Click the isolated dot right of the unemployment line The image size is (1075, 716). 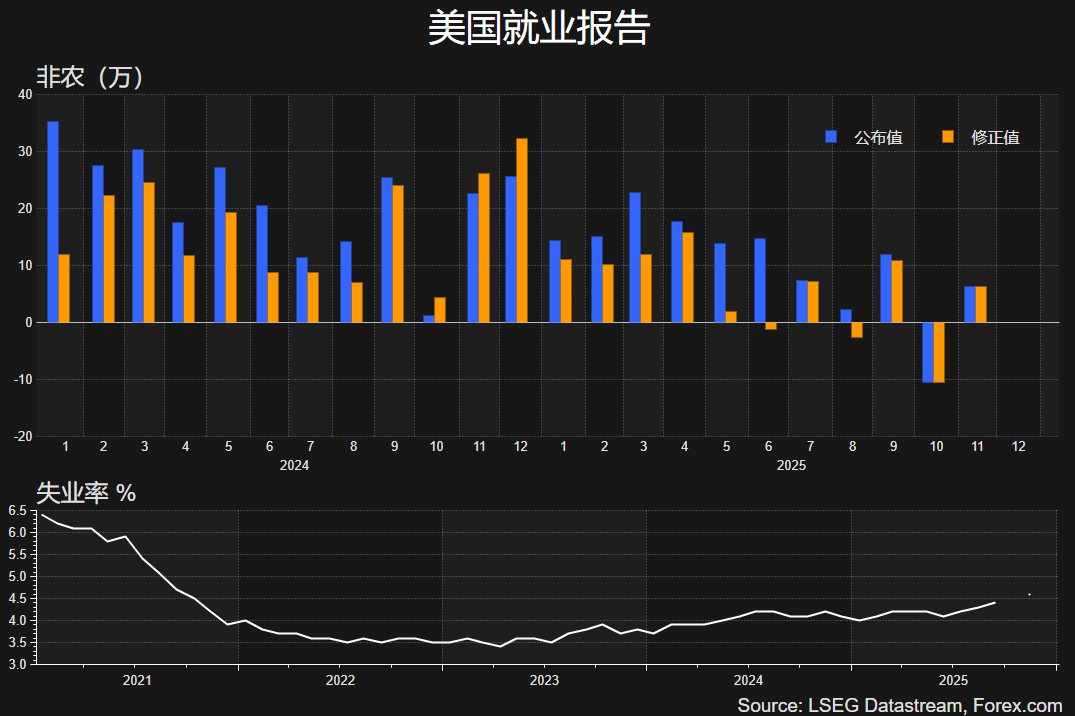click(x=1029, y=595)
